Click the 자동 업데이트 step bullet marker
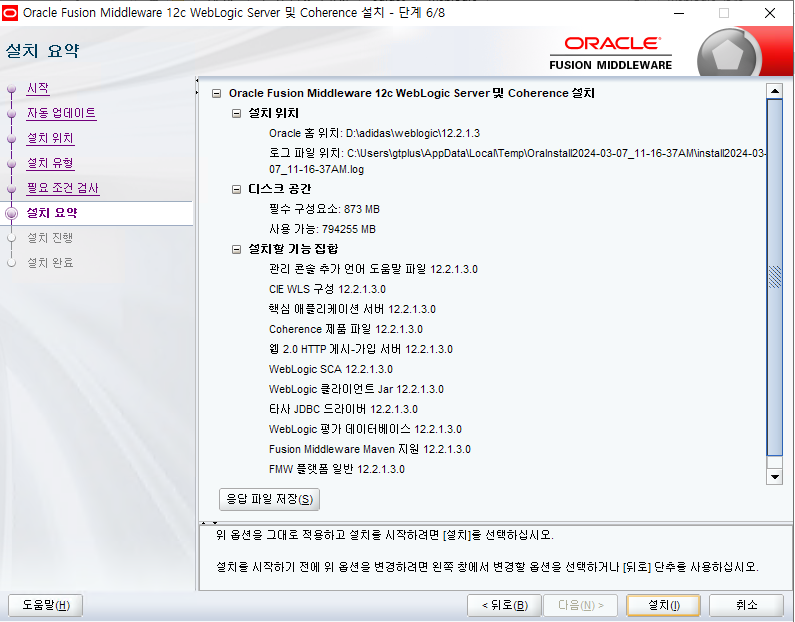The image size is (795, 622). (x=12, y=114)
